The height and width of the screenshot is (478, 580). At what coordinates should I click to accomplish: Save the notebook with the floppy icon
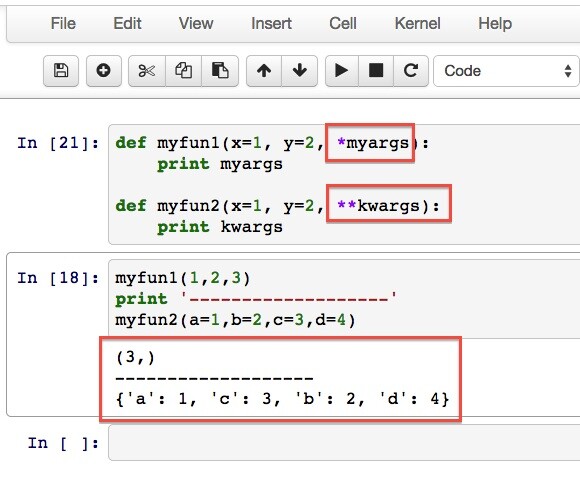pos(61,71)
